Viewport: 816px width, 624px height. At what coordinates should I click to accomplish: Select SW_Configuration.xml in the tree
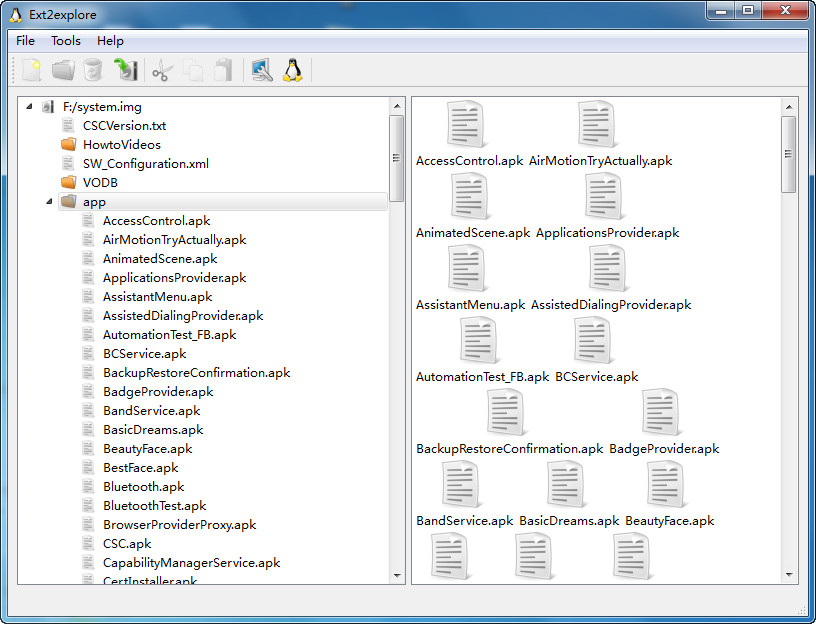146,163
